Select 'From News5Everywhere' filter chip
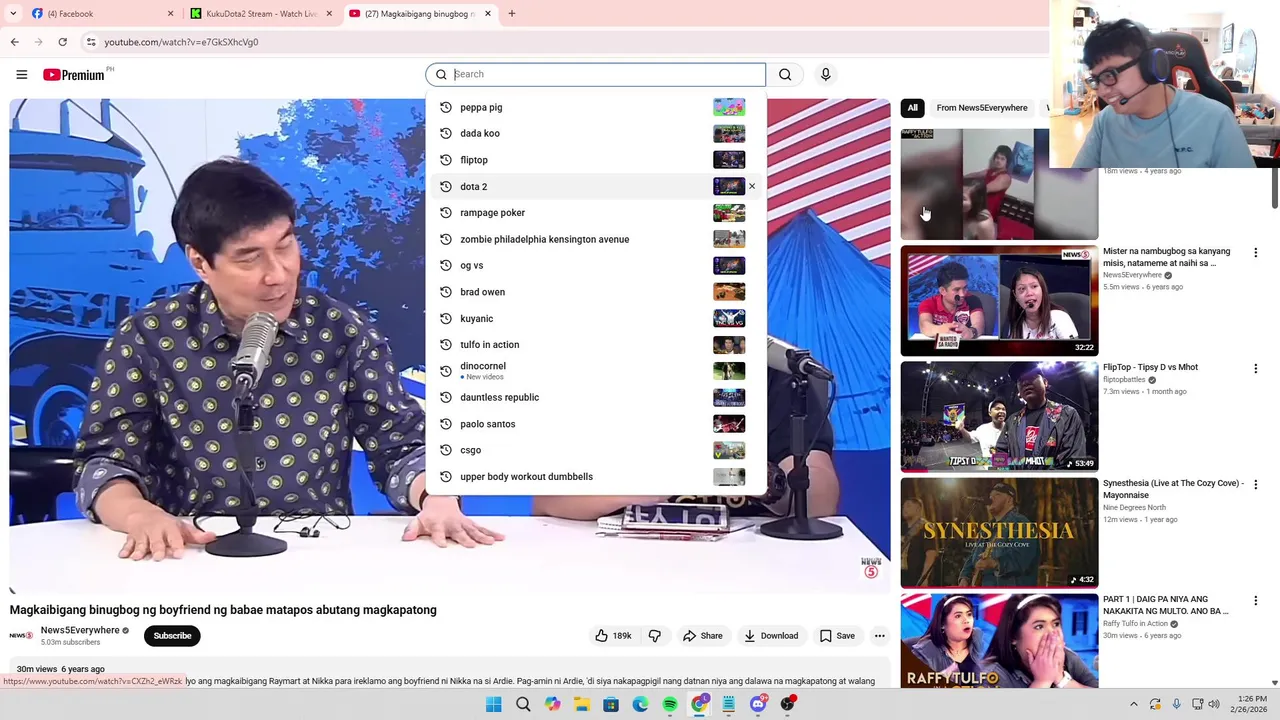This screenshot has height=720, width=1280. [x=982, y=108]
